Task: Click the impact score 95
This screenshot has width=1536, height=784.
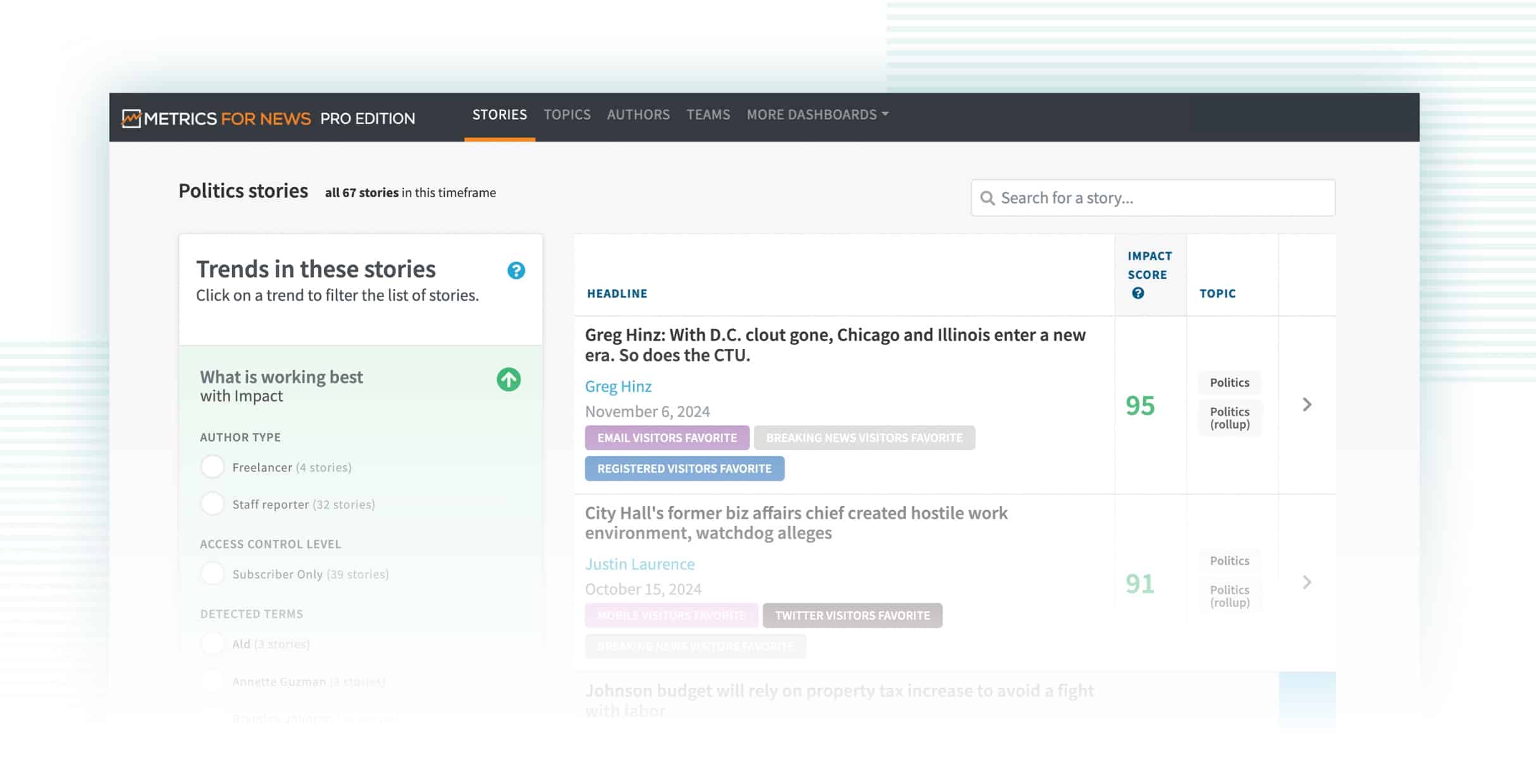Action: (x=1140, y=405)
